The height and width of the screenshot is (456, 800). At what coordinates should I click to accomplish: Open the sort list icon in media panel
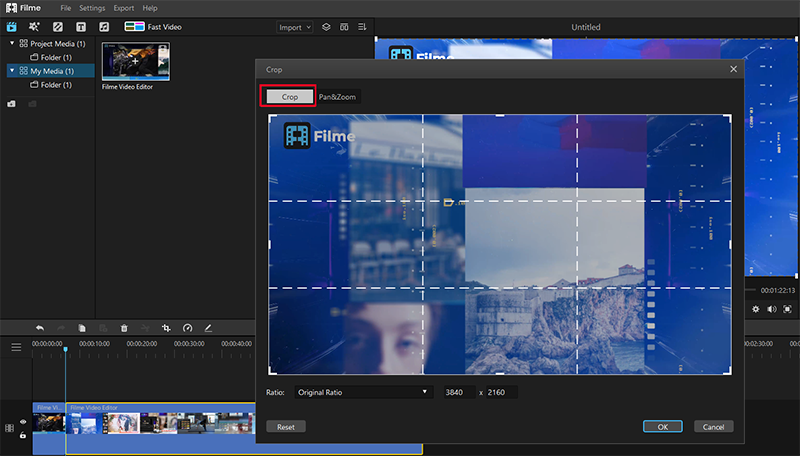pyautogui.click(x=362, y=27)
